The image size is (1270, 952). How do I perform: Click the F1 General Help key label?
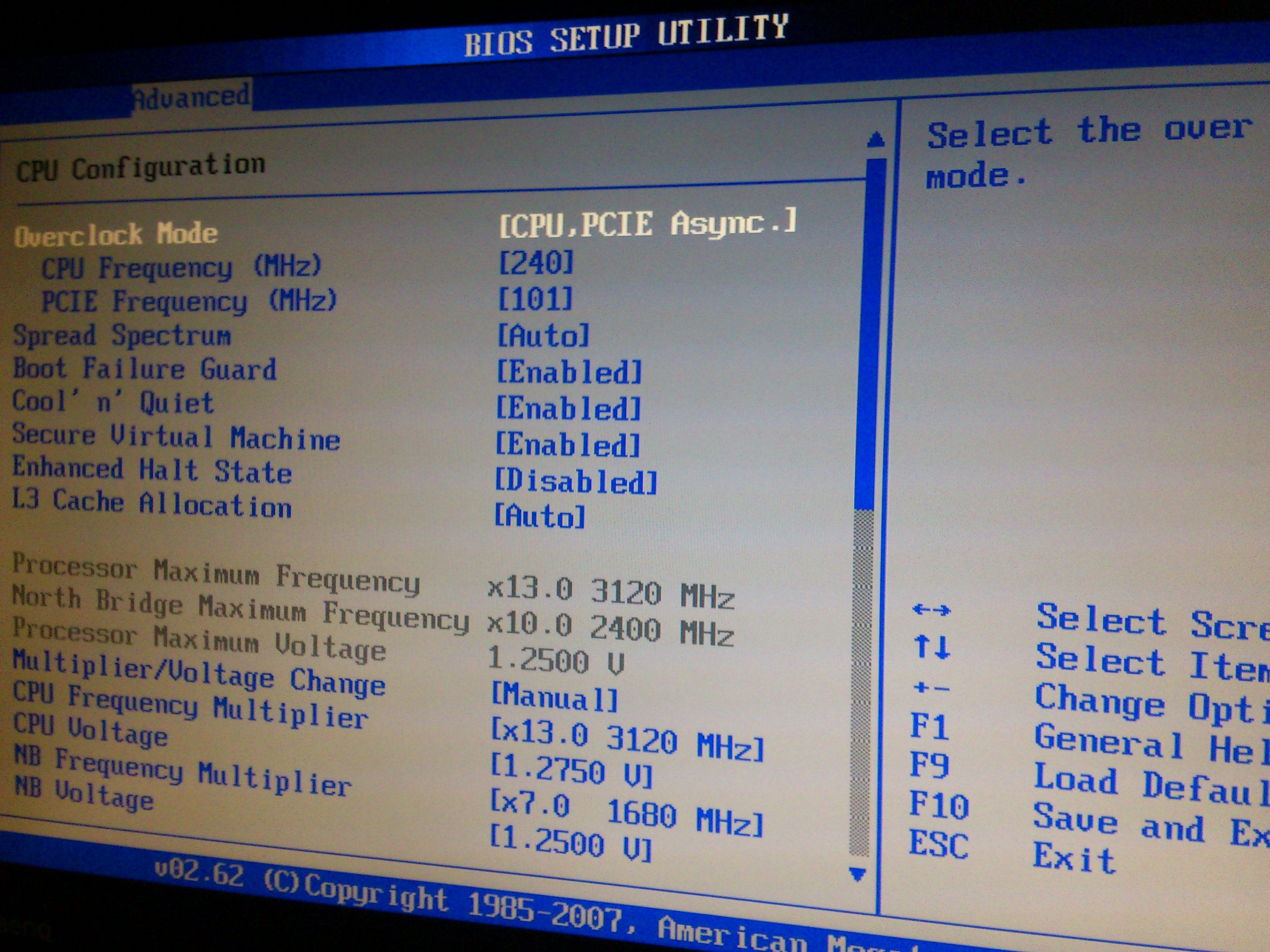coord(929,726)
